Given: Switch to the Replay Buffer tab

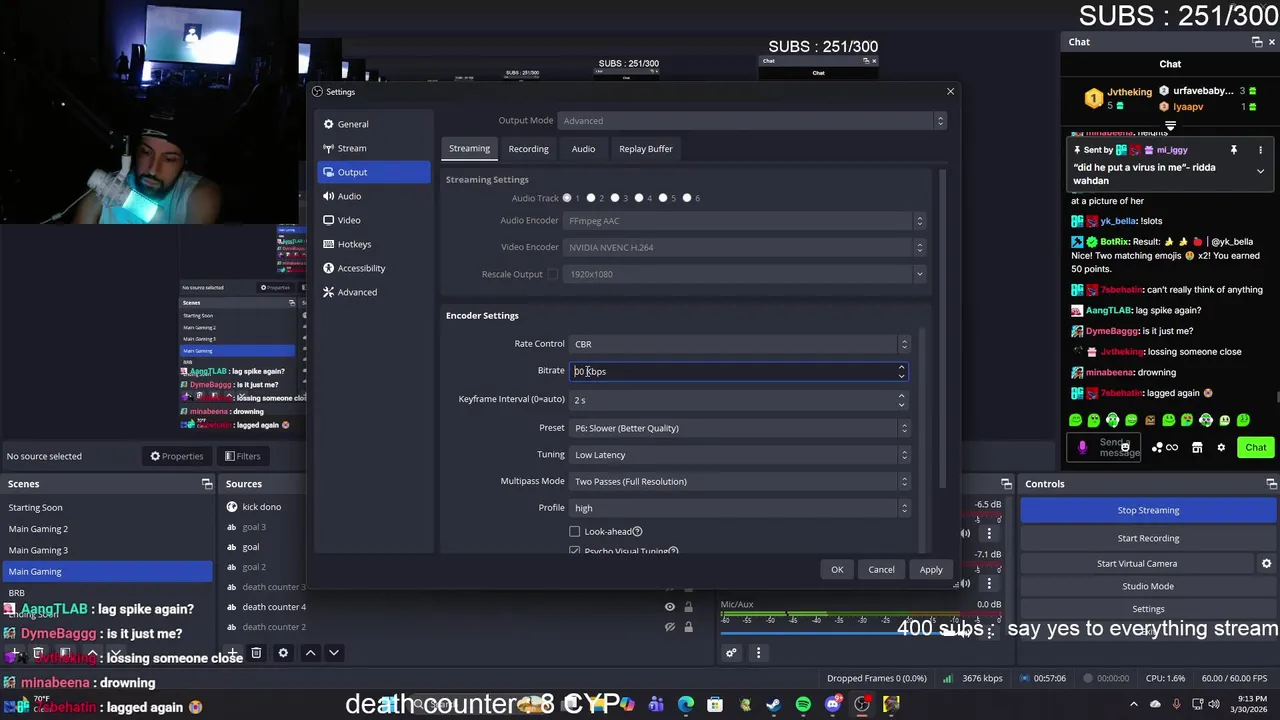Looking at the screenshot, I should [646, 149].
